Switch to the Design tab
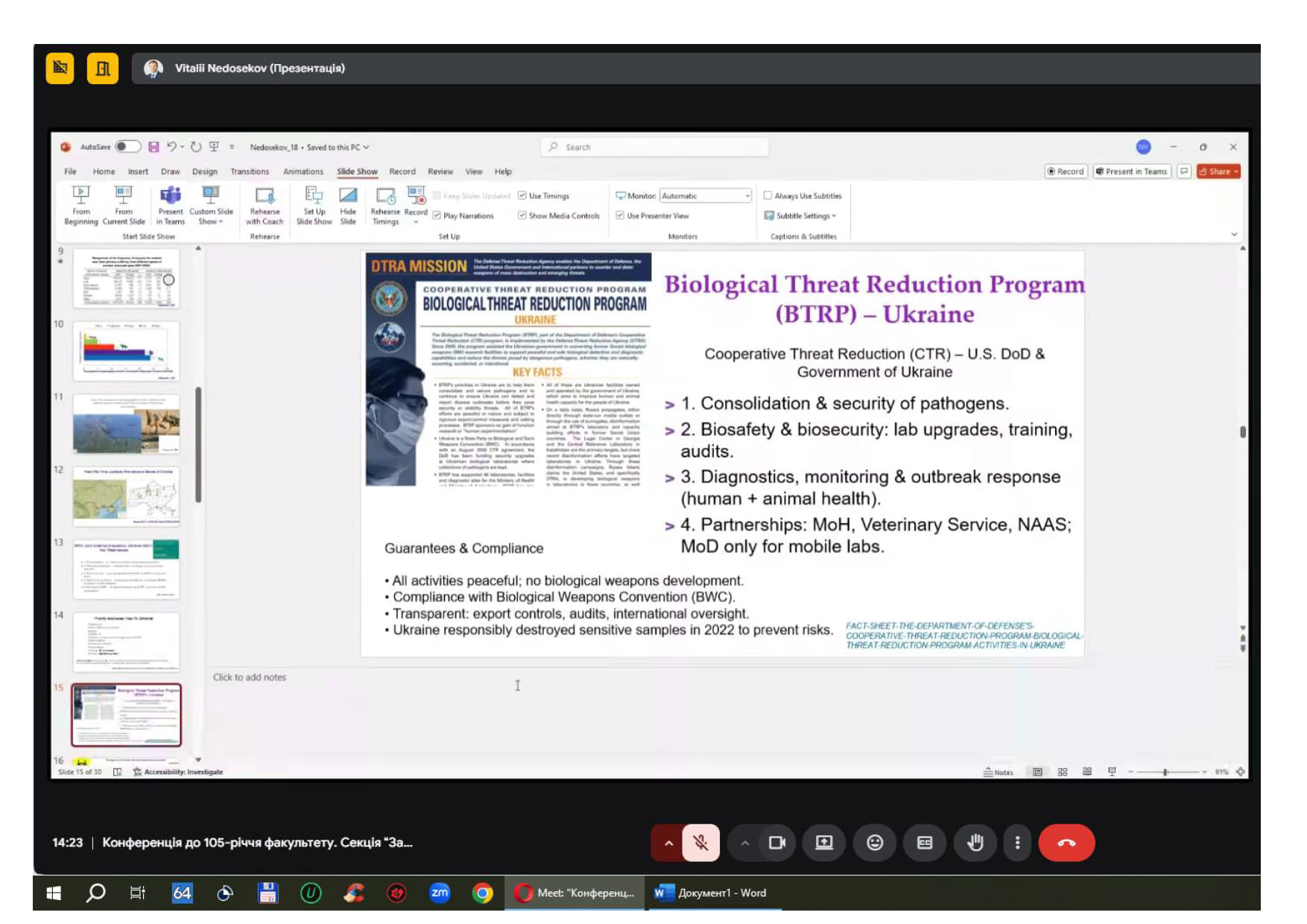Image resolution: width=1307 pixels, height=924 pixels. [x=205, y=171]
